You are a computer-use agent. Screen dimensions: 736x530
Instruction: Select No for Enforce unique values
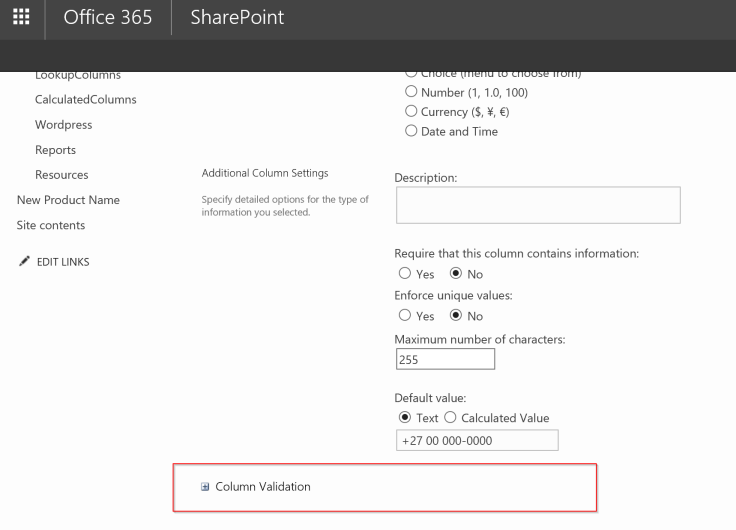click(x=457, y=316)
